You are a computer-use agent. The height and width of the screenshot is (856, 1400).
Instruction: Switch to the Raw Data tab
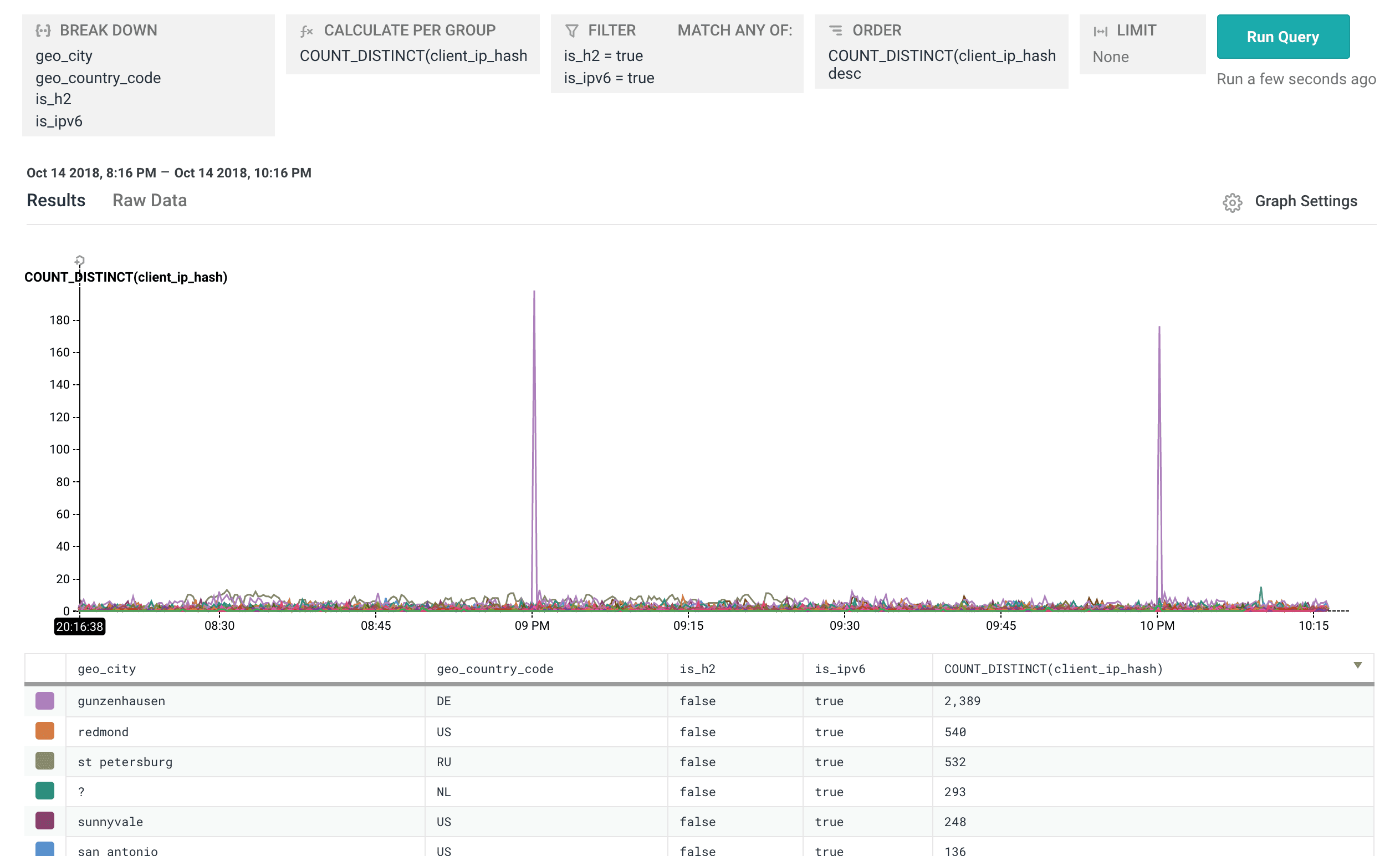point(150,201)
